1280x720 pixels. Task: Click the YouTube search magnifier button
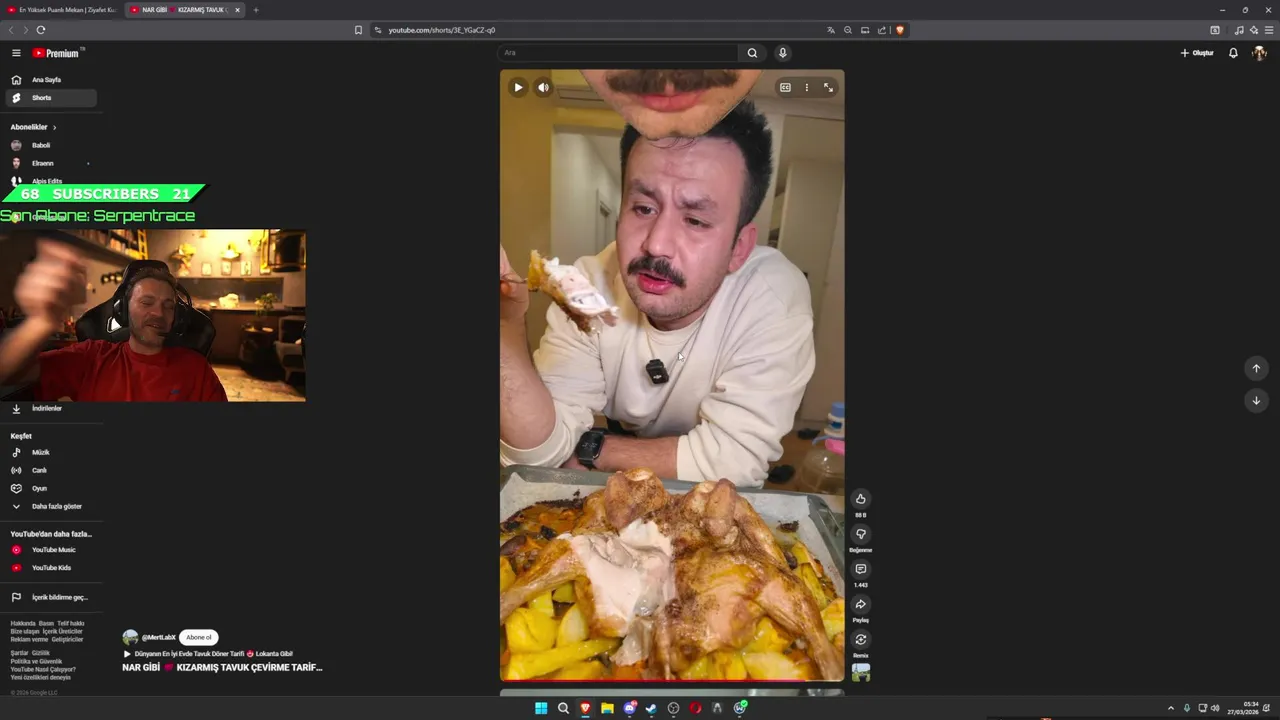coord(752,53)
